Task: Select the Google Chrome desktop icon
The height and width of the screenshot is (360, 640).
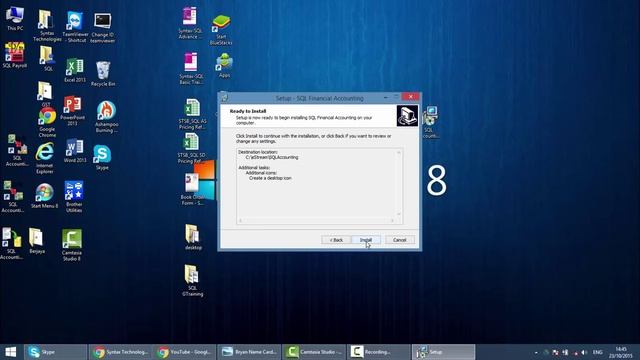Action: pos(47,122)
